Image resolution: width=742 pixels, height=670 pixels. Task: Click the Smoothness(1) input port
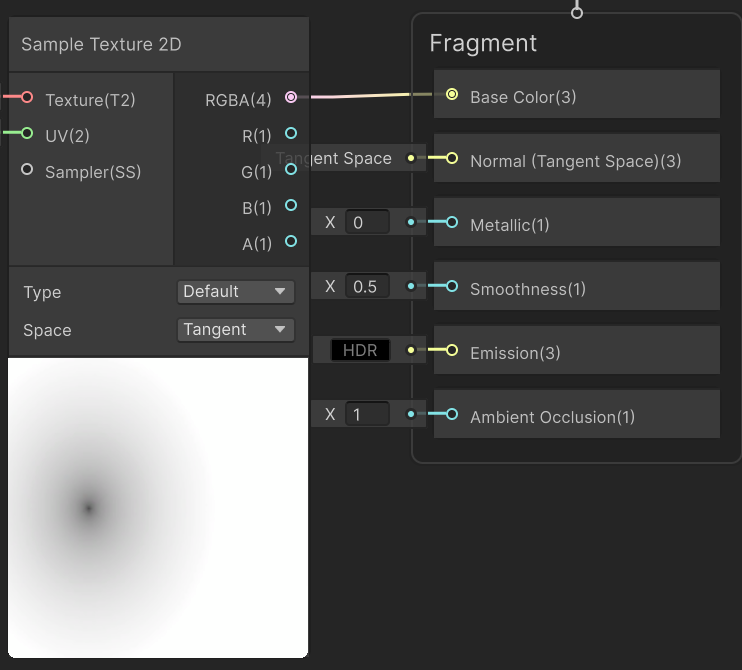point(452,286)
